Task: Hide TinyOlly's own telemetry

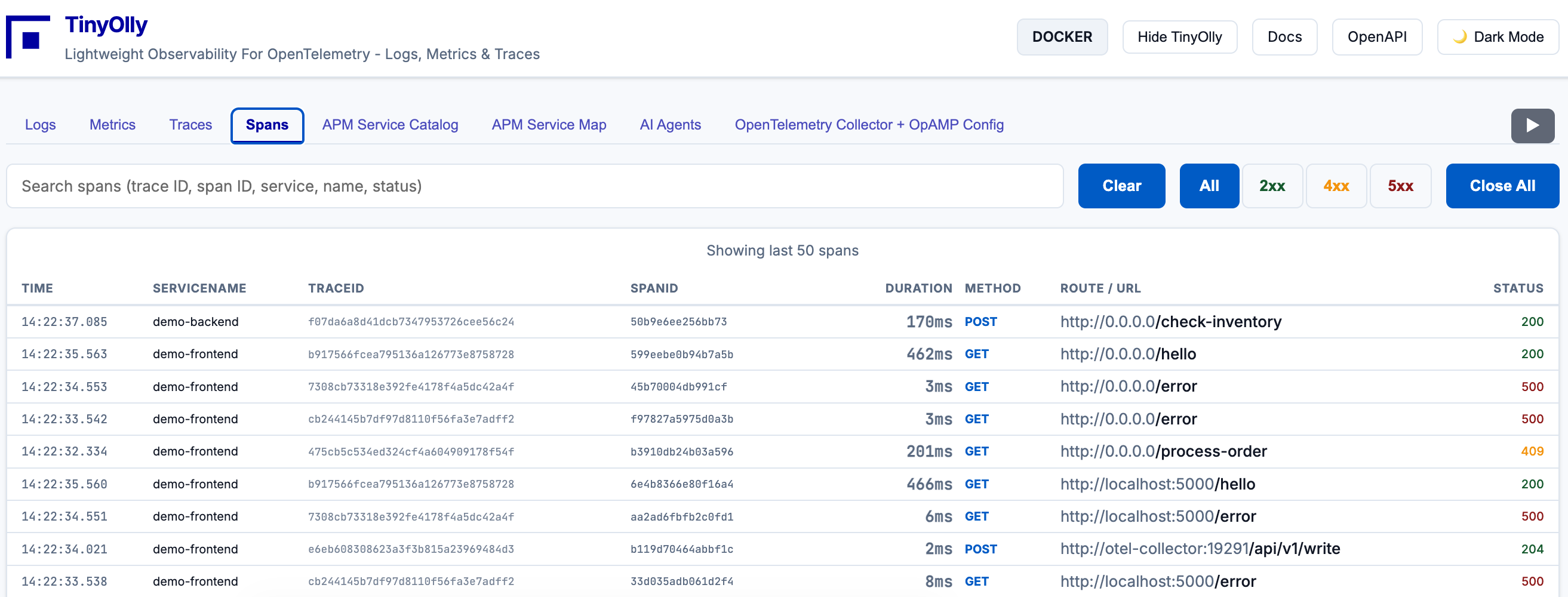Action: click(1179, 37)
